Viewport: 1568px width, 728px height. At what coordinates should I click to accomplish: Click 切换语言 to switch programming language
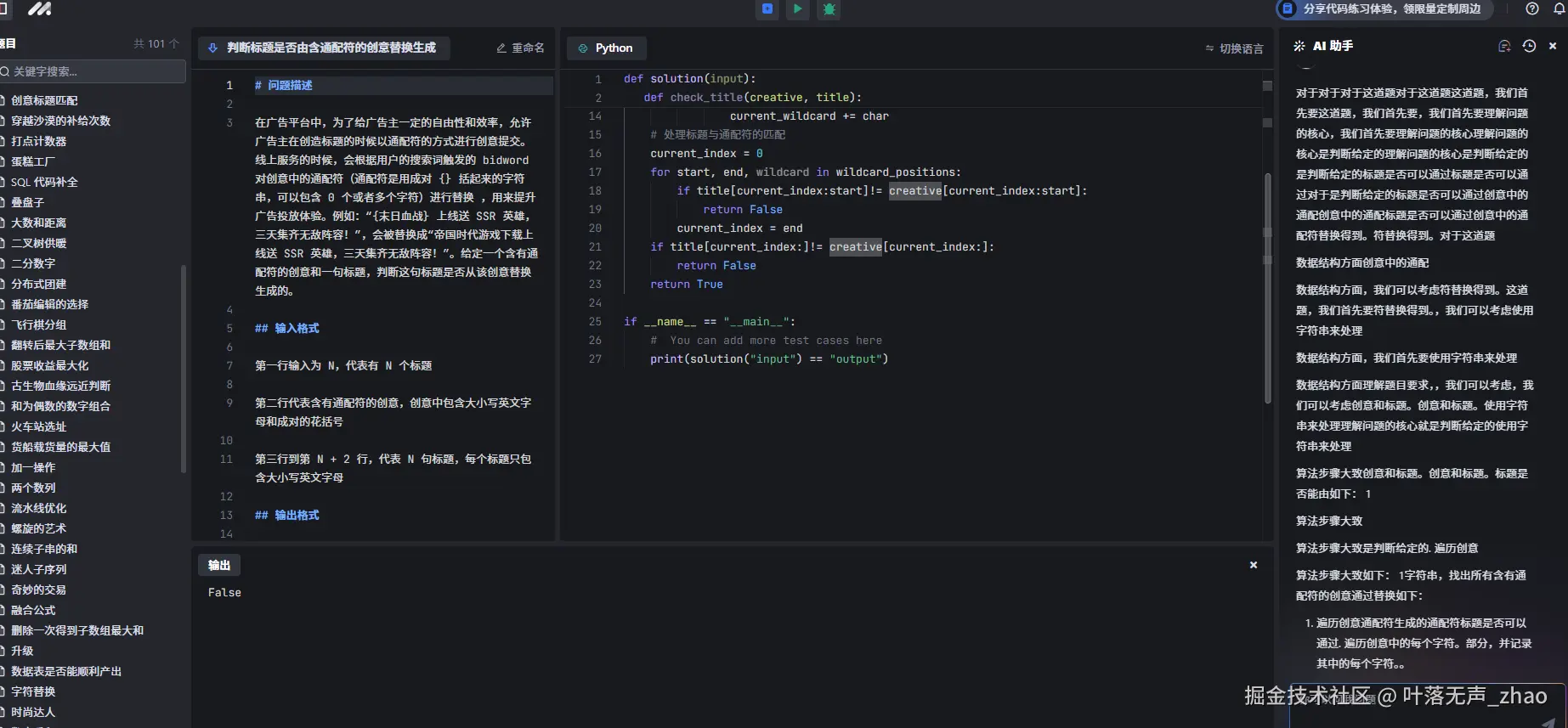point(1234,48)
